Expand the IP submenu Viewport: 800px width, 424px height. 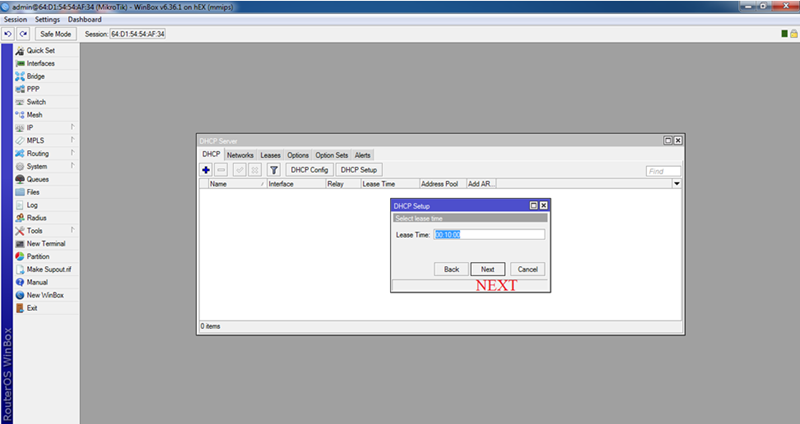coord(30,128)
